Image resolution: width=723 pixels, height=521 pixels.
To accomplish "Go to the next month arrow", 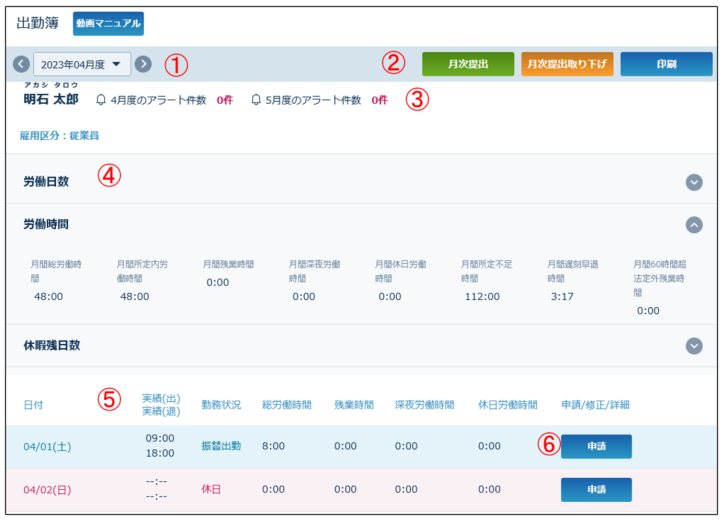I will [x=143, y=64].
